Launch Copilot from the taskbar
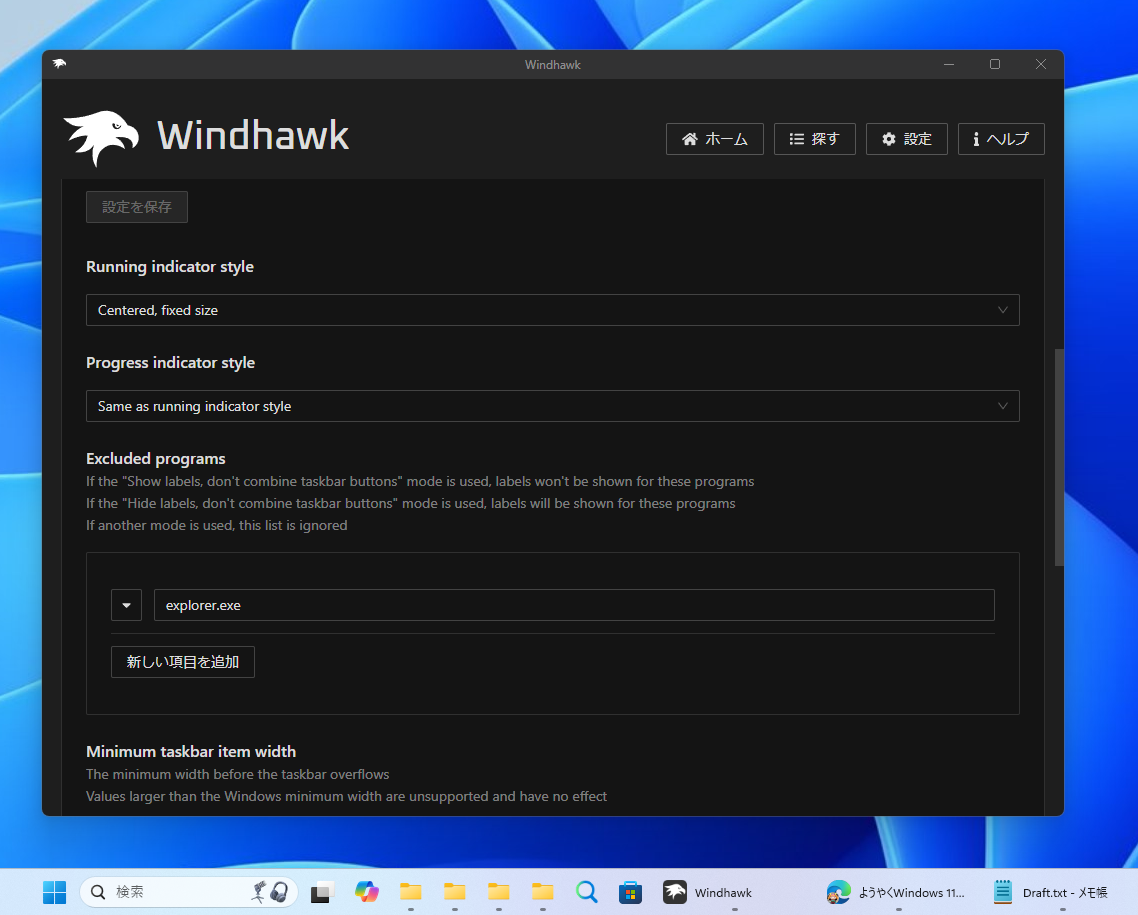This screenshot has height=915, width=1138. point(367,892)
